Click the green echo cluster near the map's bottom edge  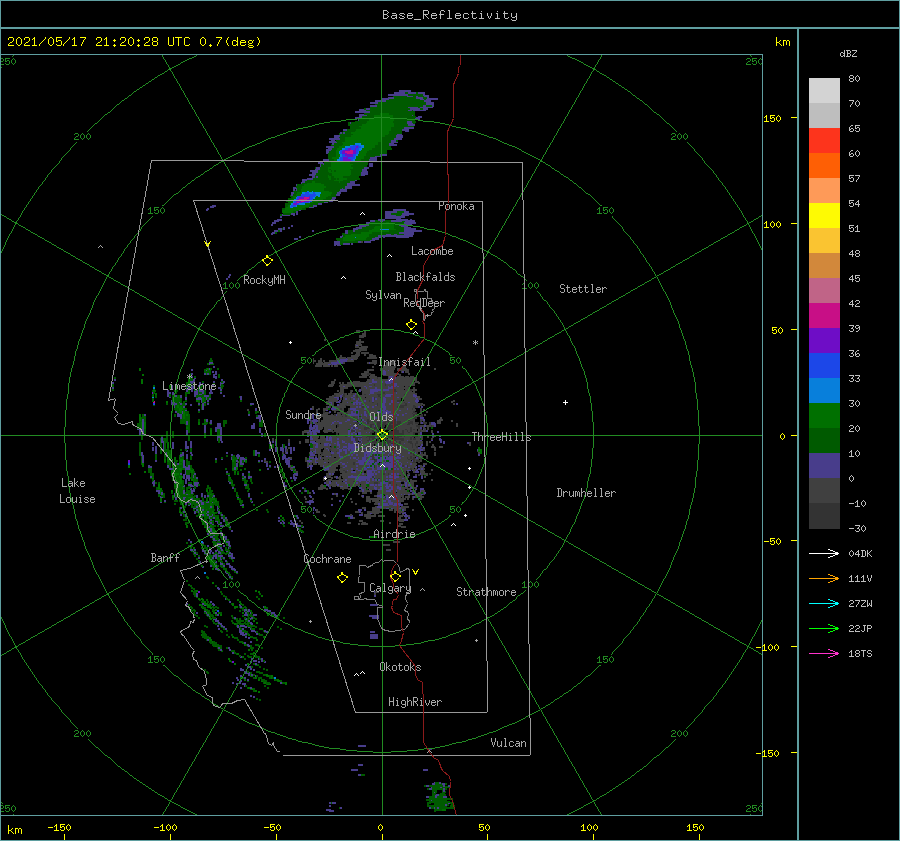[x=439, y=797]
